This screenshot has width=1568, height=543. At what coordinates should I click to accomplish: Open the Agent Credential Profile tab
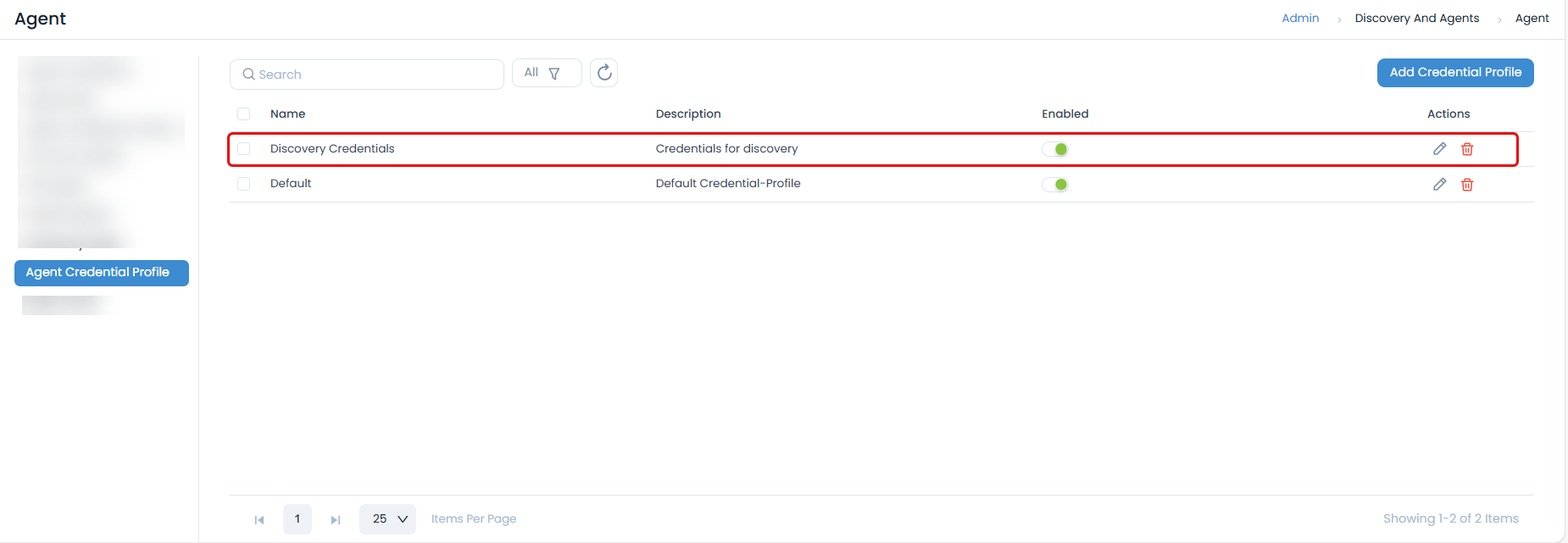click(x=102, y=273)
